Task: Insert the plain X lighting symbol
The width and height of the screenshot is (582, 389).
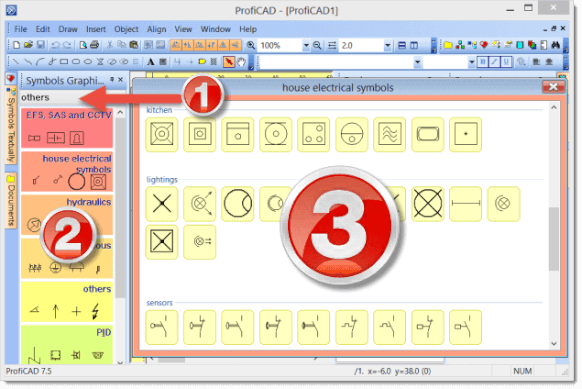Action: click(x=162, y=203)
